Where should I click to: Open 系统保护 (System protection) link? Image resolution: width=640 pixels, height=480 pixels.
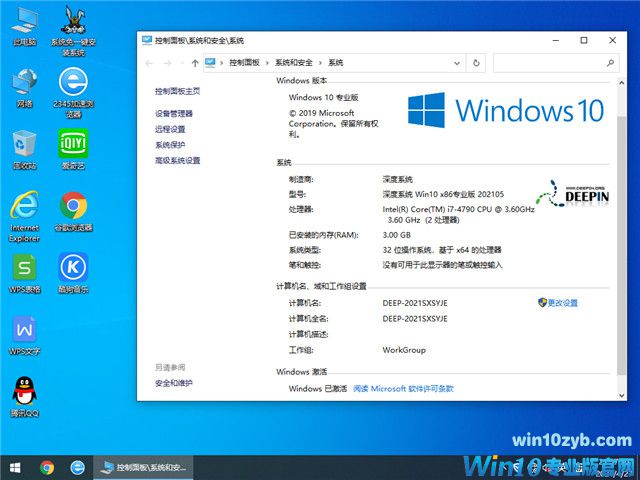[x=170, y=145]
